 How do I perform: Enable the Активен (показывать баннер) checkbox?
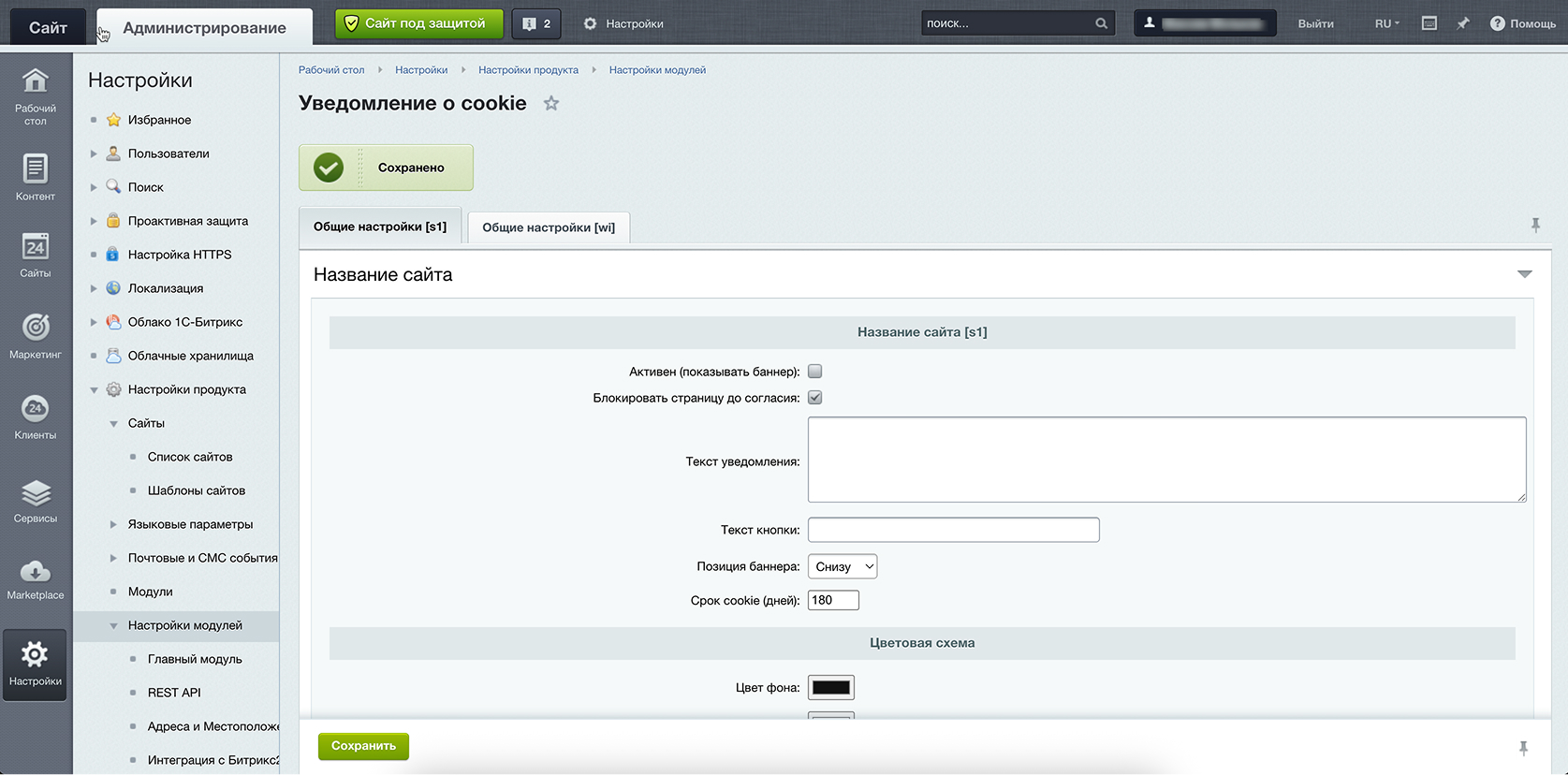coord(815,372)
